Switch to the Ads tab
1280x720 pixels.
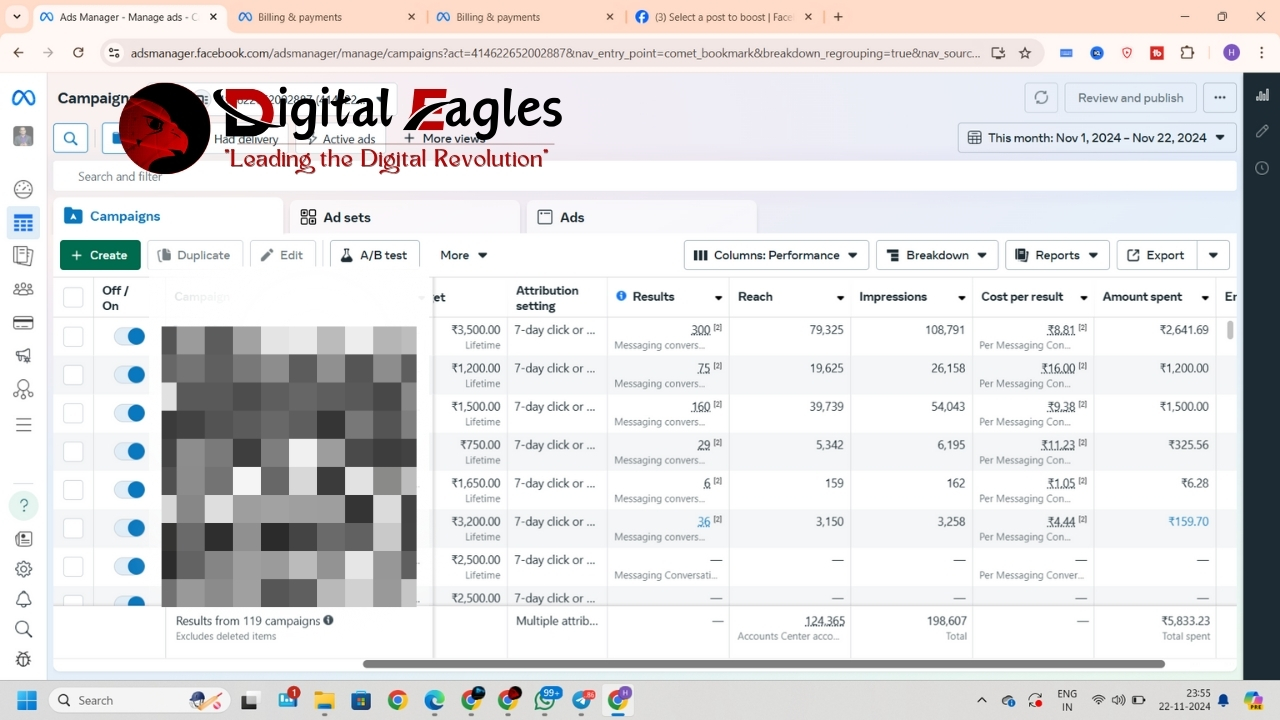pos(641,217)
